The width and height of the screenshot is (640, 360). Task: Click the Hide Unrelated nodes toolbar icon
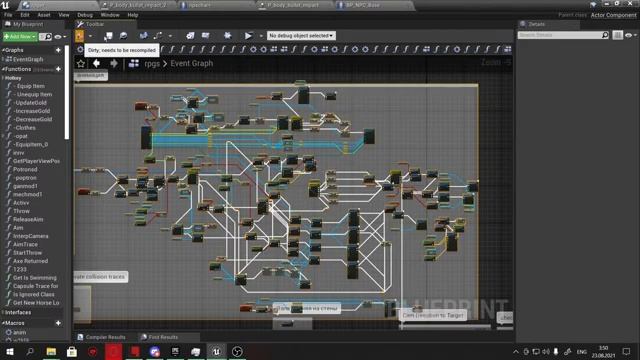tap(158, 36)
